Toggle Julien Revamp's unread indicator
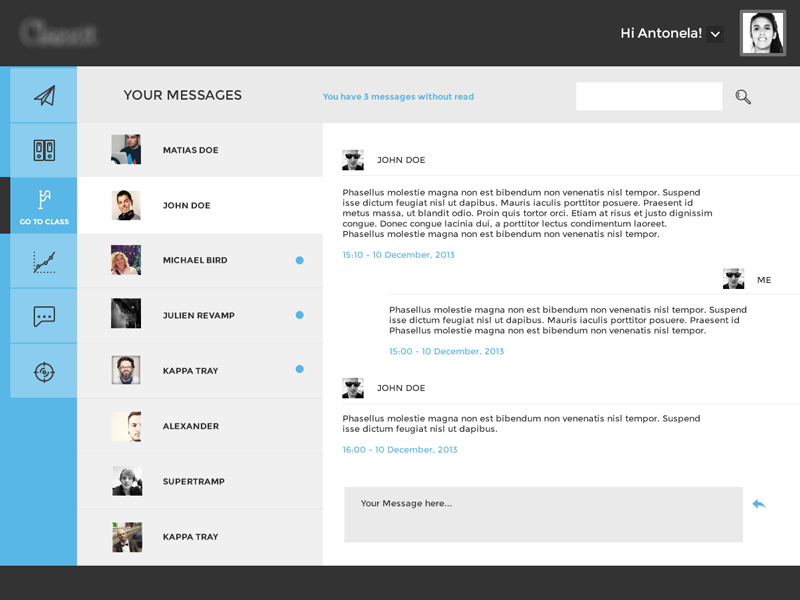 pyautogui.click(x=300, y=314)
